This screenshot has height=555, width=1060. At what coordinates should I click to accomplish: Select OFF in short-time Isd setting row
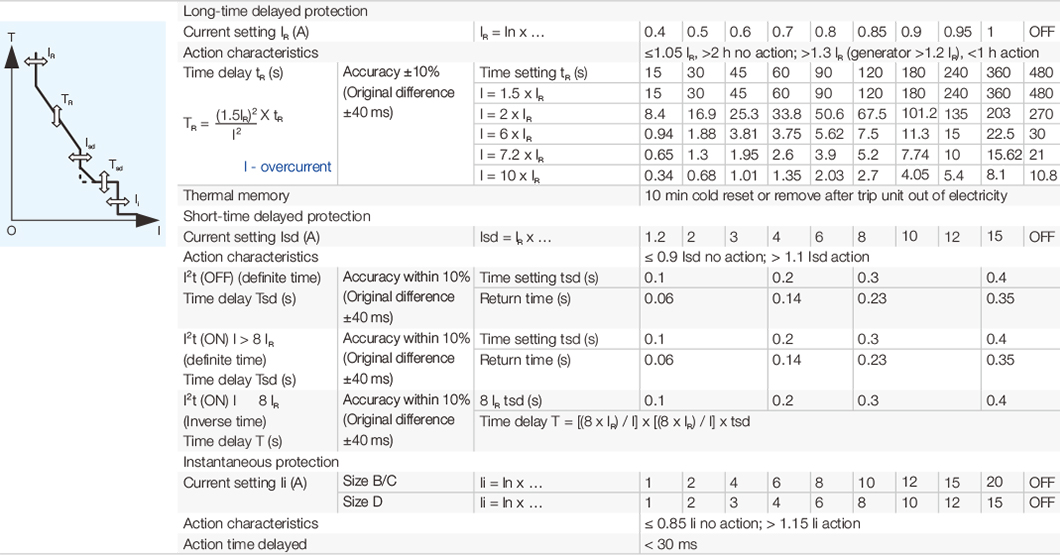click(x=1041, y=237)
